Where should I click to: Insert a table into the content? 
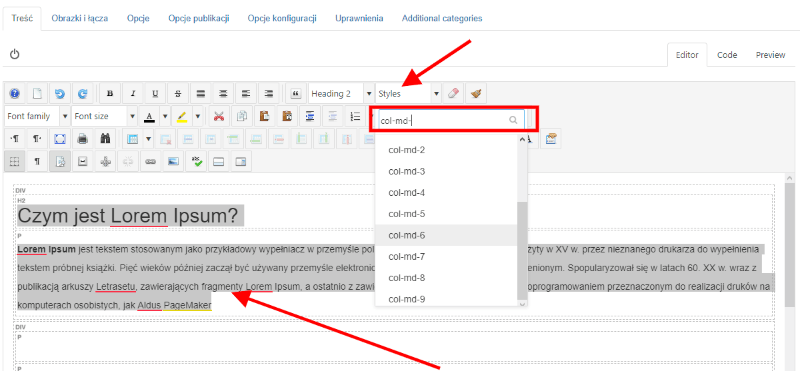tap(132, 139)
